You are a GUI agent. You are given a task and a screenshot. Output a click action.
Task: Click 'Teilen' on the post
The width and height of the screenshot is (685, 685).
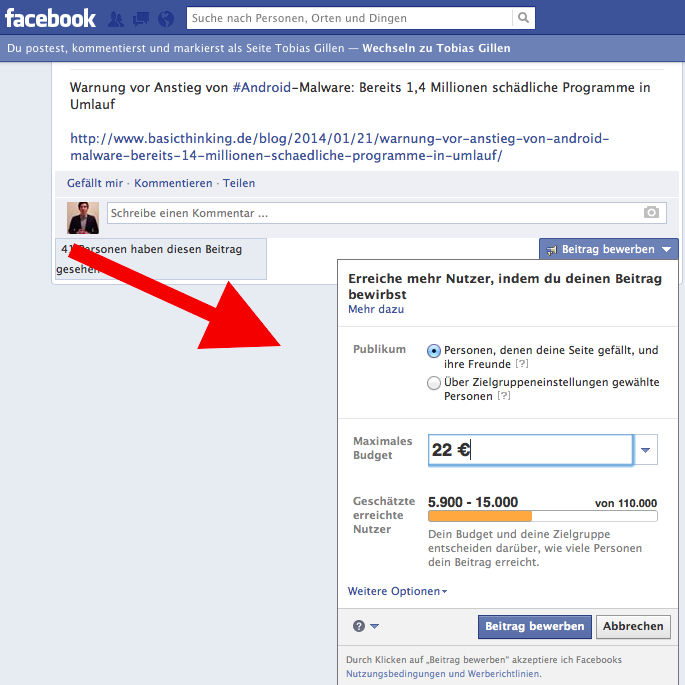pyautogui.click(x=239, y=183)
